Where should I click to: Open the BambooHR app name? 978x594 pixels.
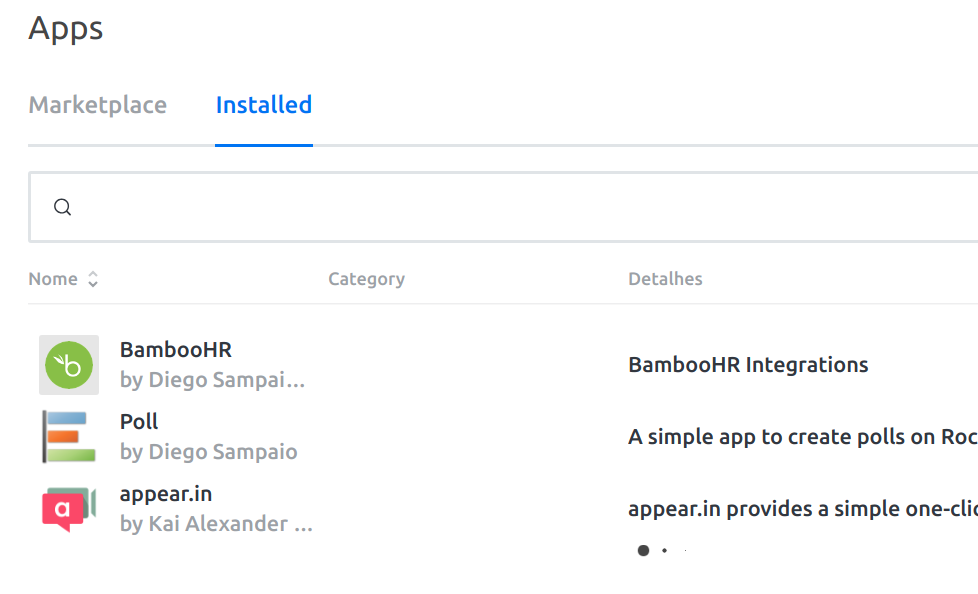[176, 350]
